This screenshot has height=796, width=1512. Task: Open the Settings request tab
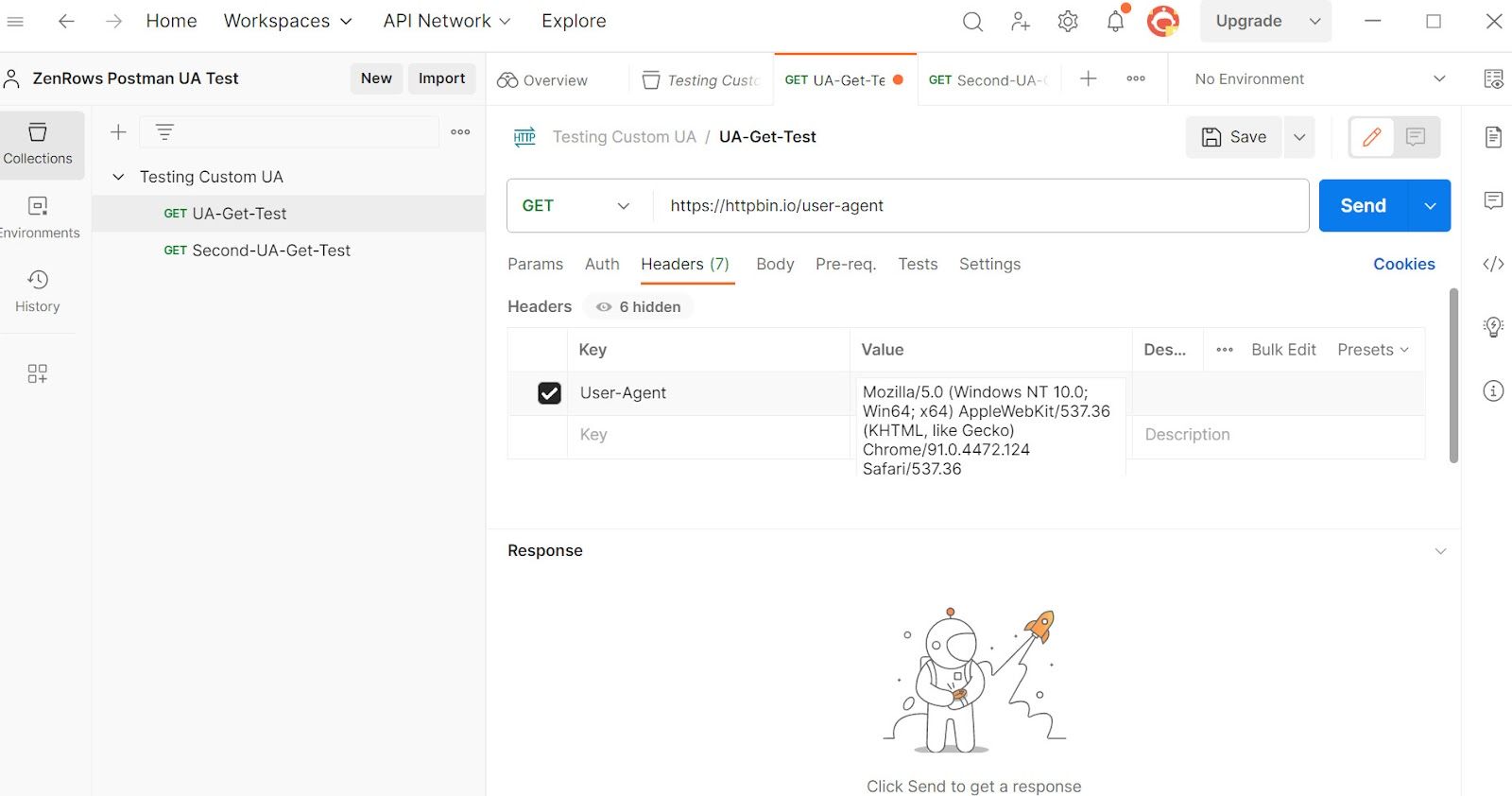tap(989, 265)
